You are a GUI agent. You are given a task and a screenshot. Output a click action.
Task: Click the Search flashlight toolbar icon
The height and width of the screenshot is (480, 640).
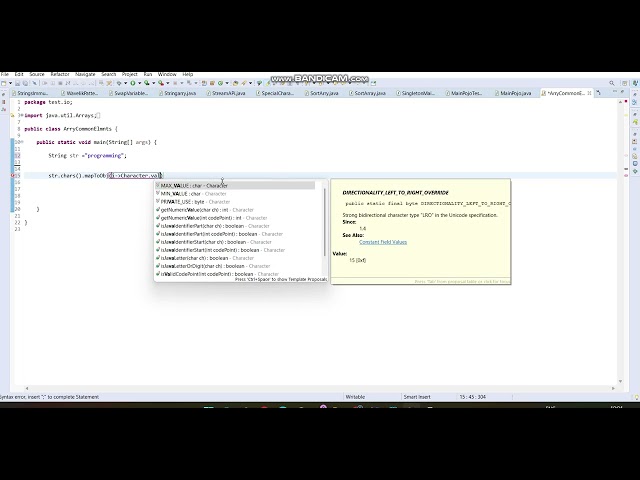point(244,83)
